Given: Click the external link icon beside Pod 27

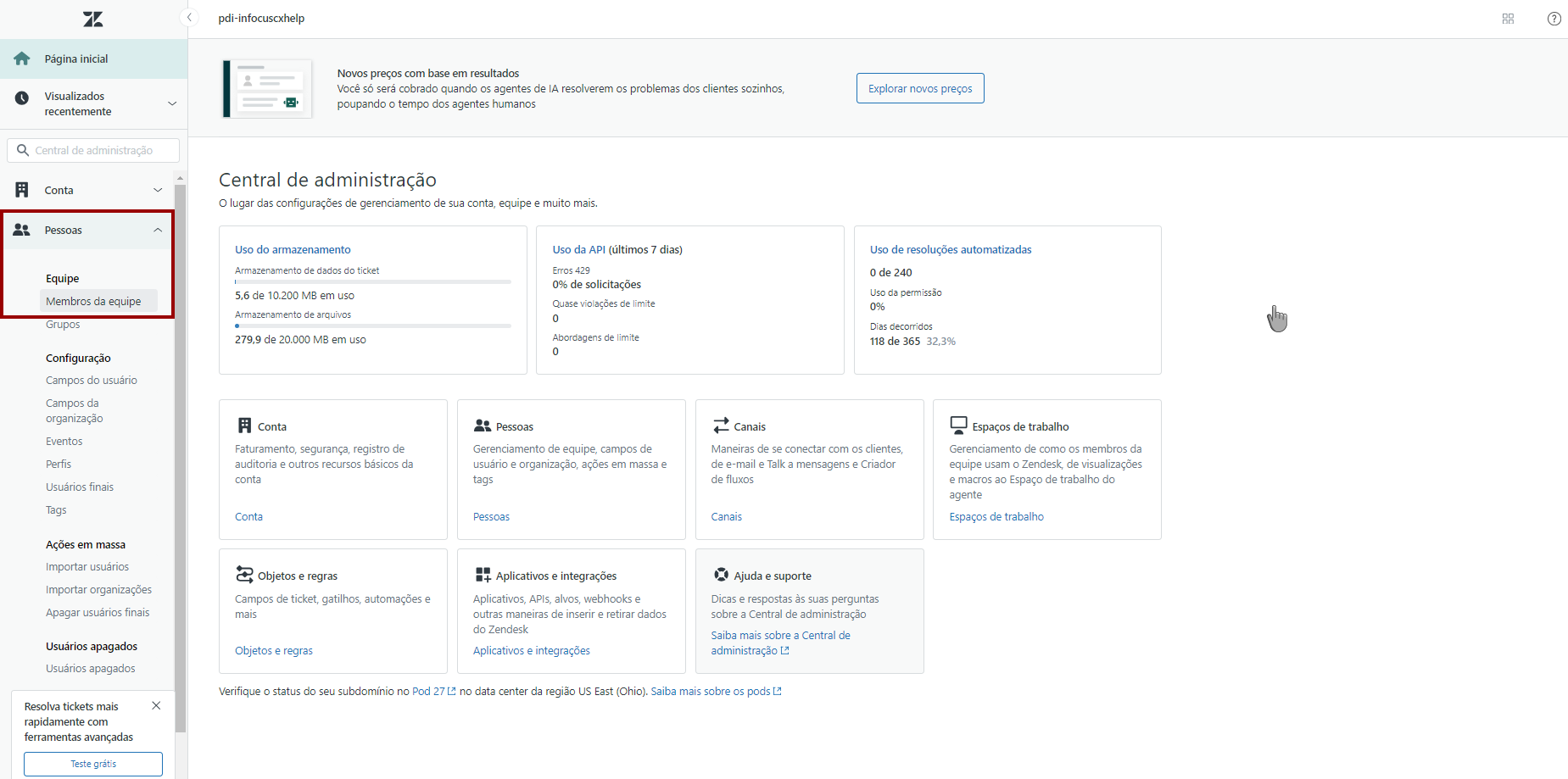Looking at the screenshot, I should (x=451, y=692).
